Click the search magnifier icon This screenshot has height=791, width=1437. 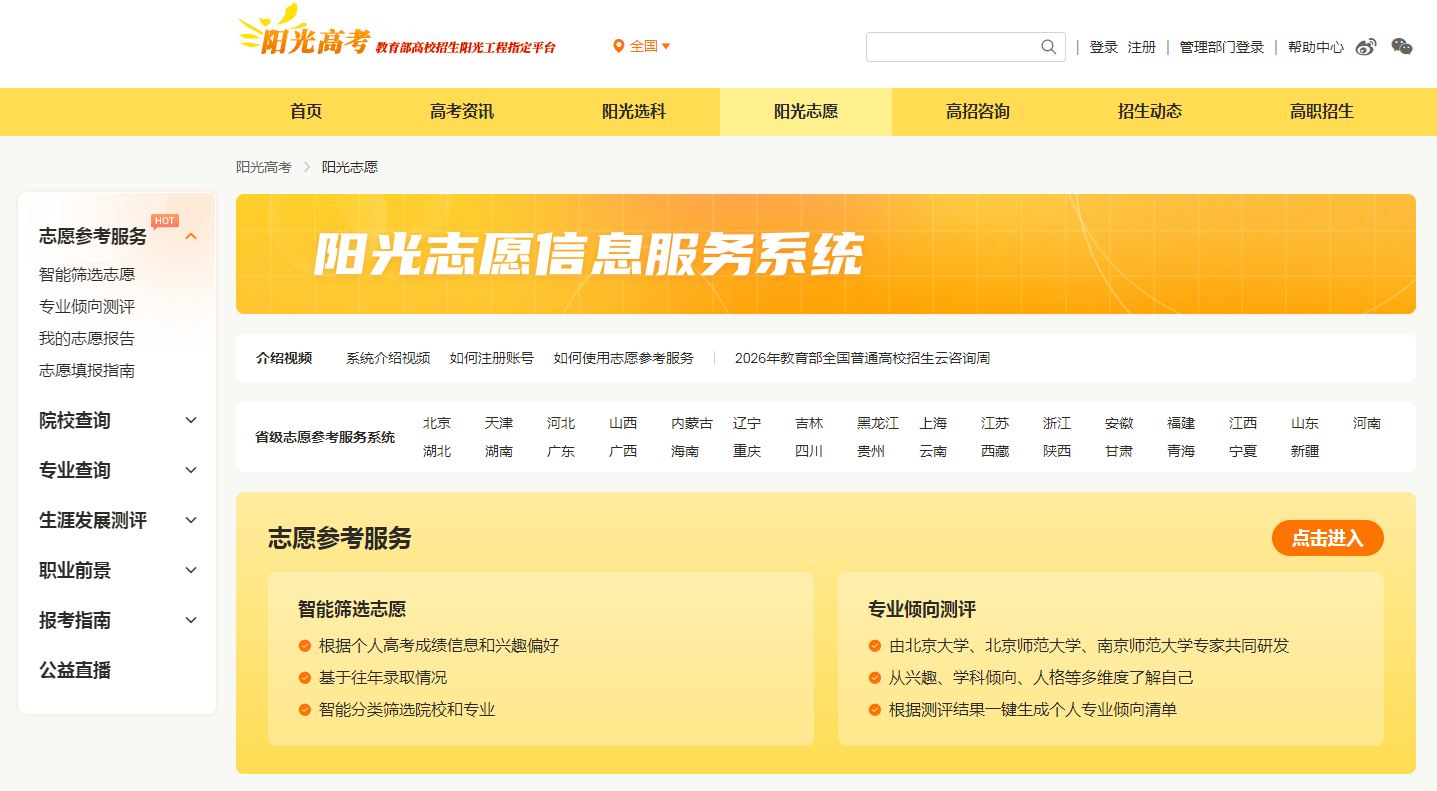tap(1048, 47)
